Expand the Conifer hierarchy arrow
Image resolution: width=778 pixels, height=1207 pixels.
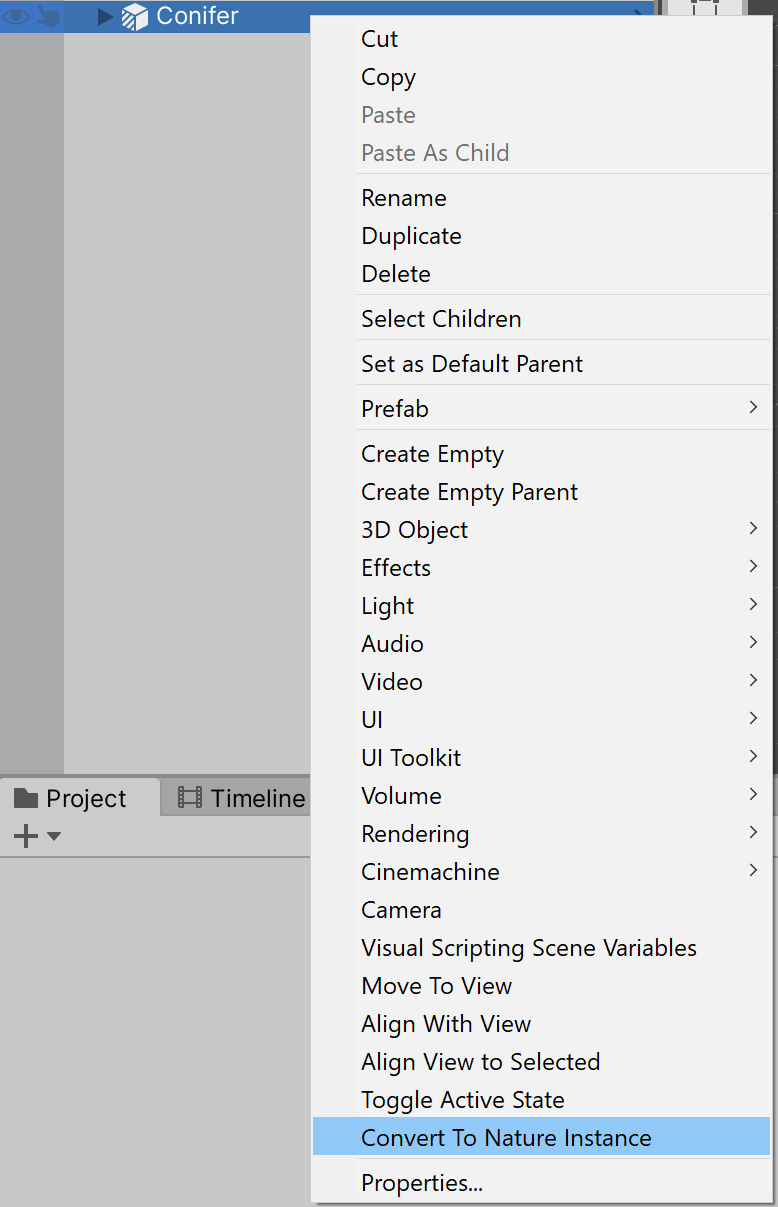click(104, 16)
